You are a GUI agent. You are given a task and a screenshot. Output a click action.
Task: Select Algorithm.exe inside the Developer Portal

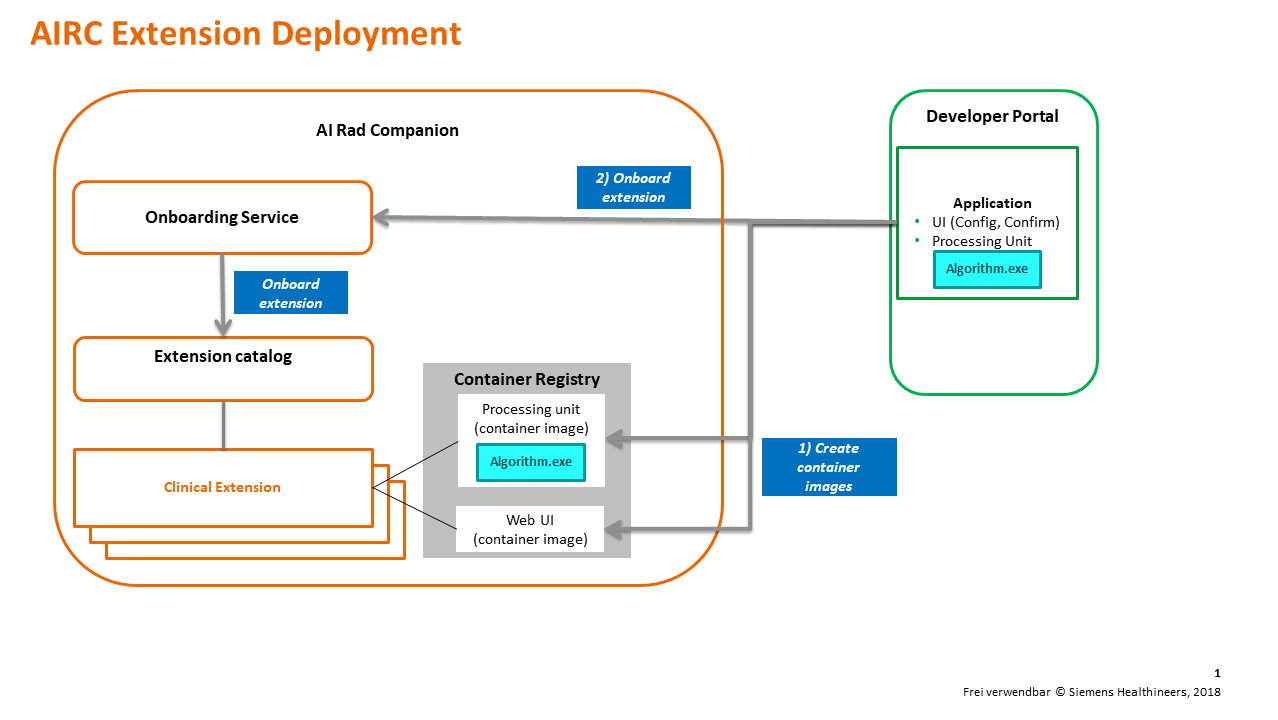click(x=986, y=269)
